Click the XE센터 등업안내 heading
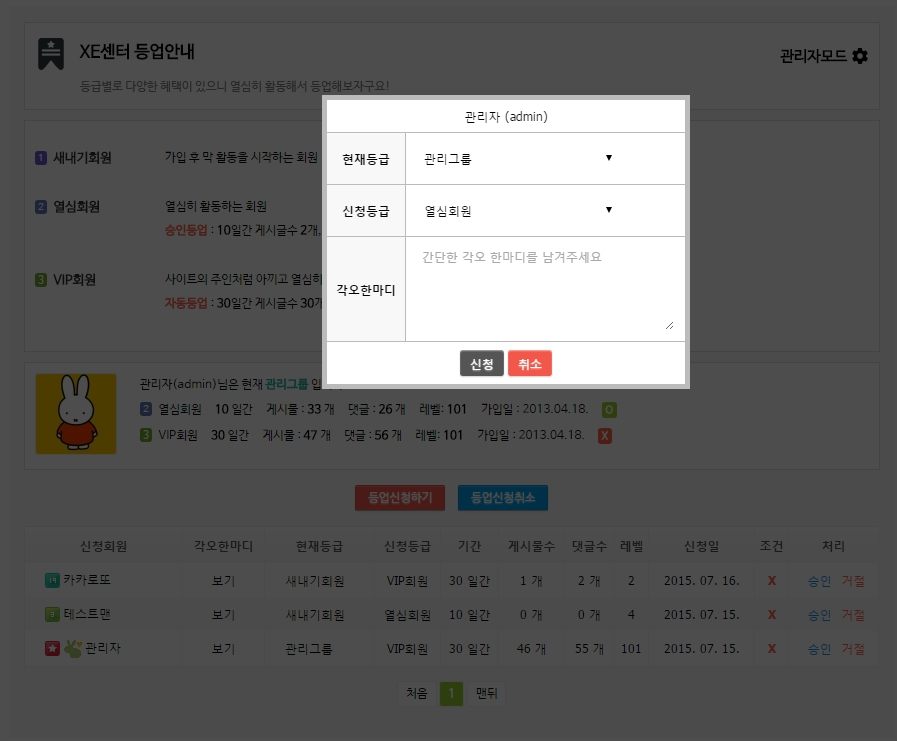 137,51
